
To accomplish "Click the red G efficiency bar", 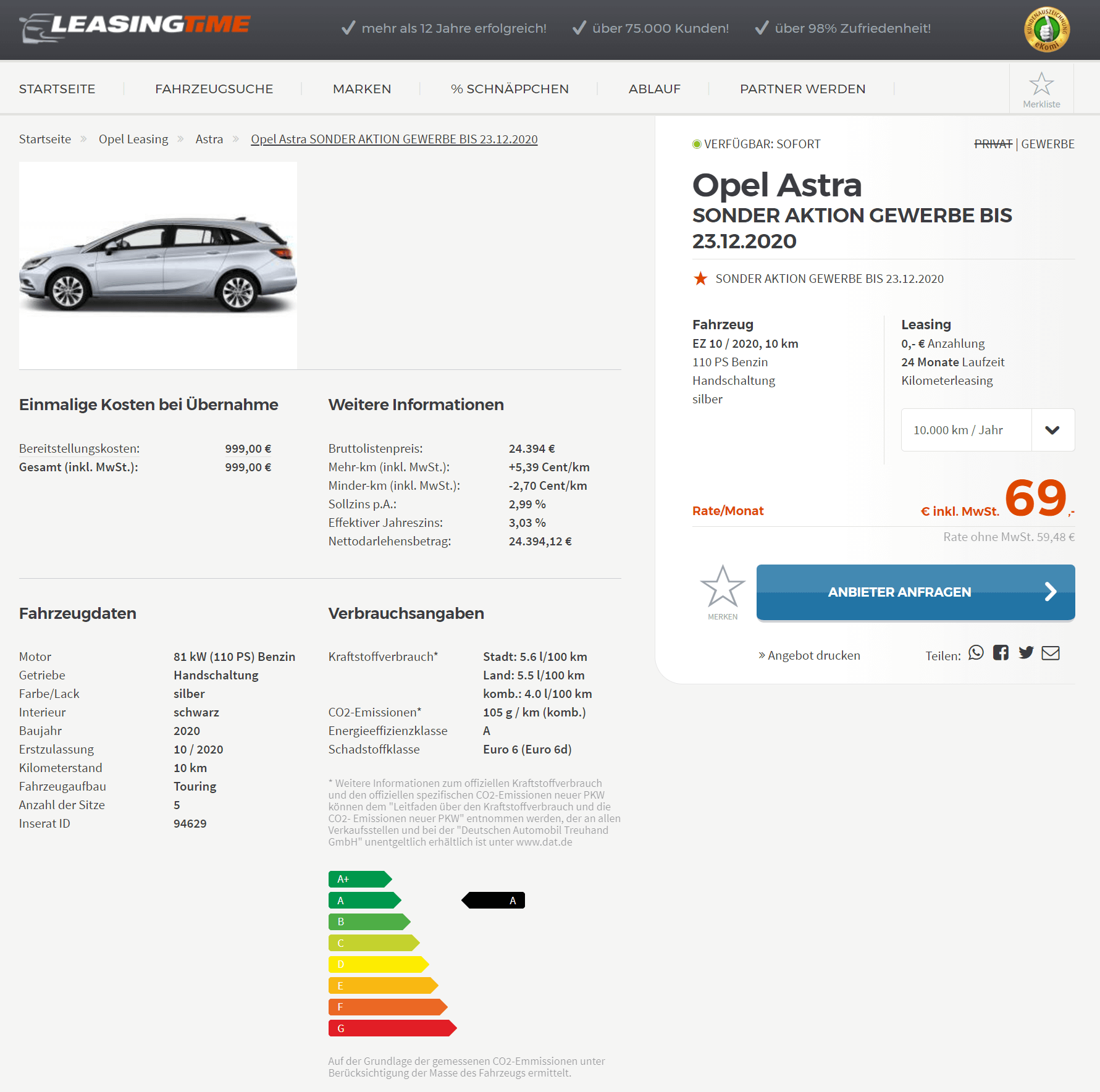I will [392, 1028].
